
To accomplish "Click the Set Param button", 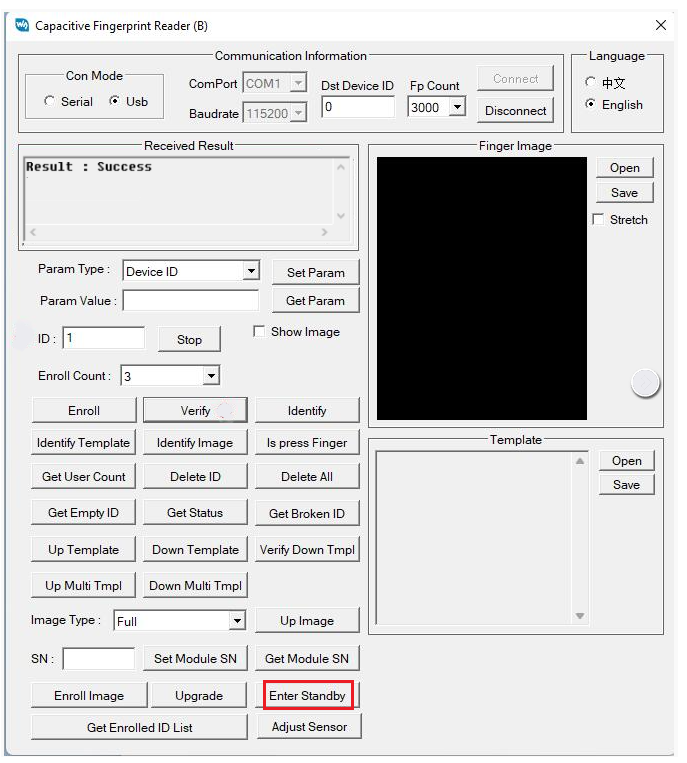I will point(316,272).
